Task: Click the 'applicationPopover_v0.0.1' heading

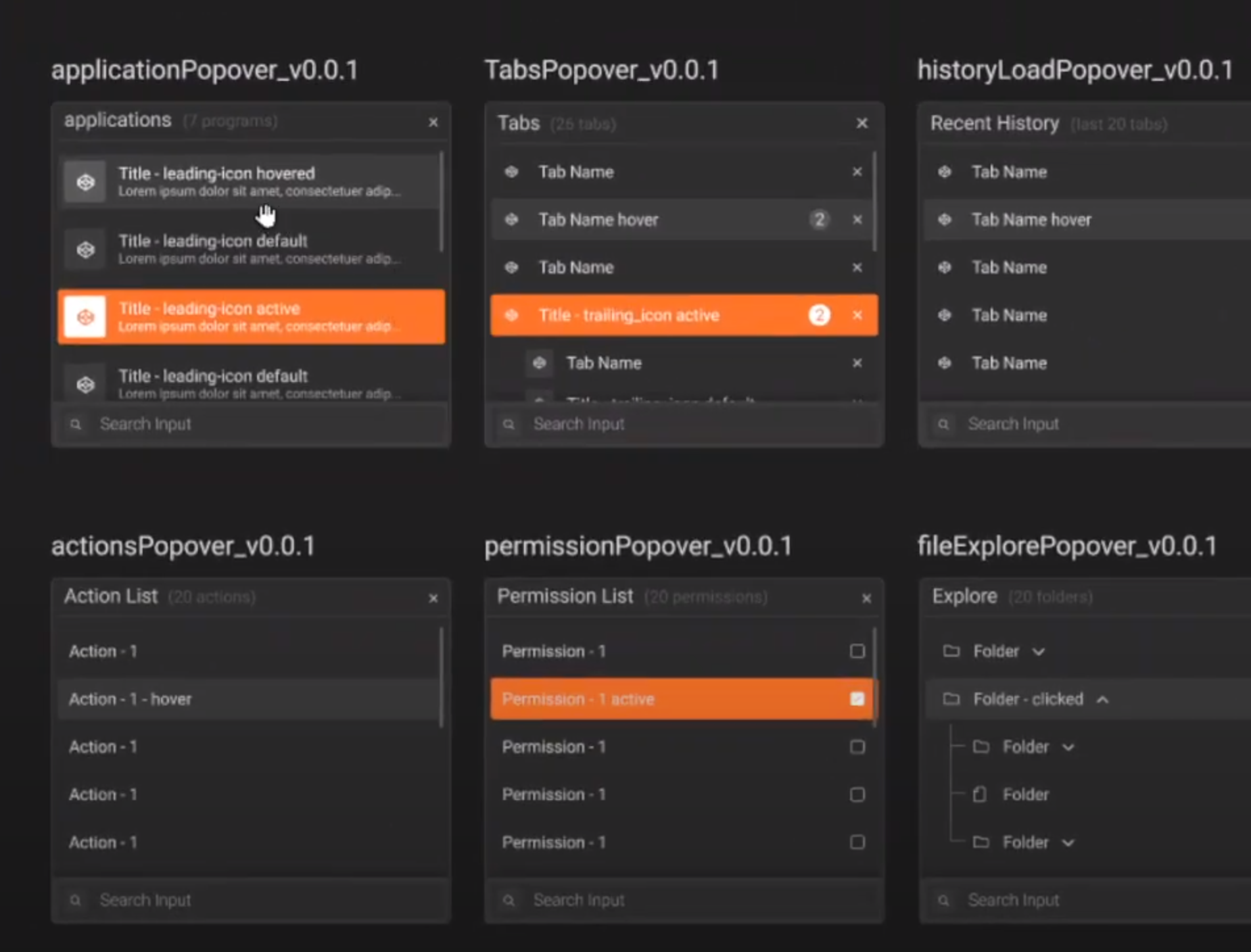Action: click(204, 70)
